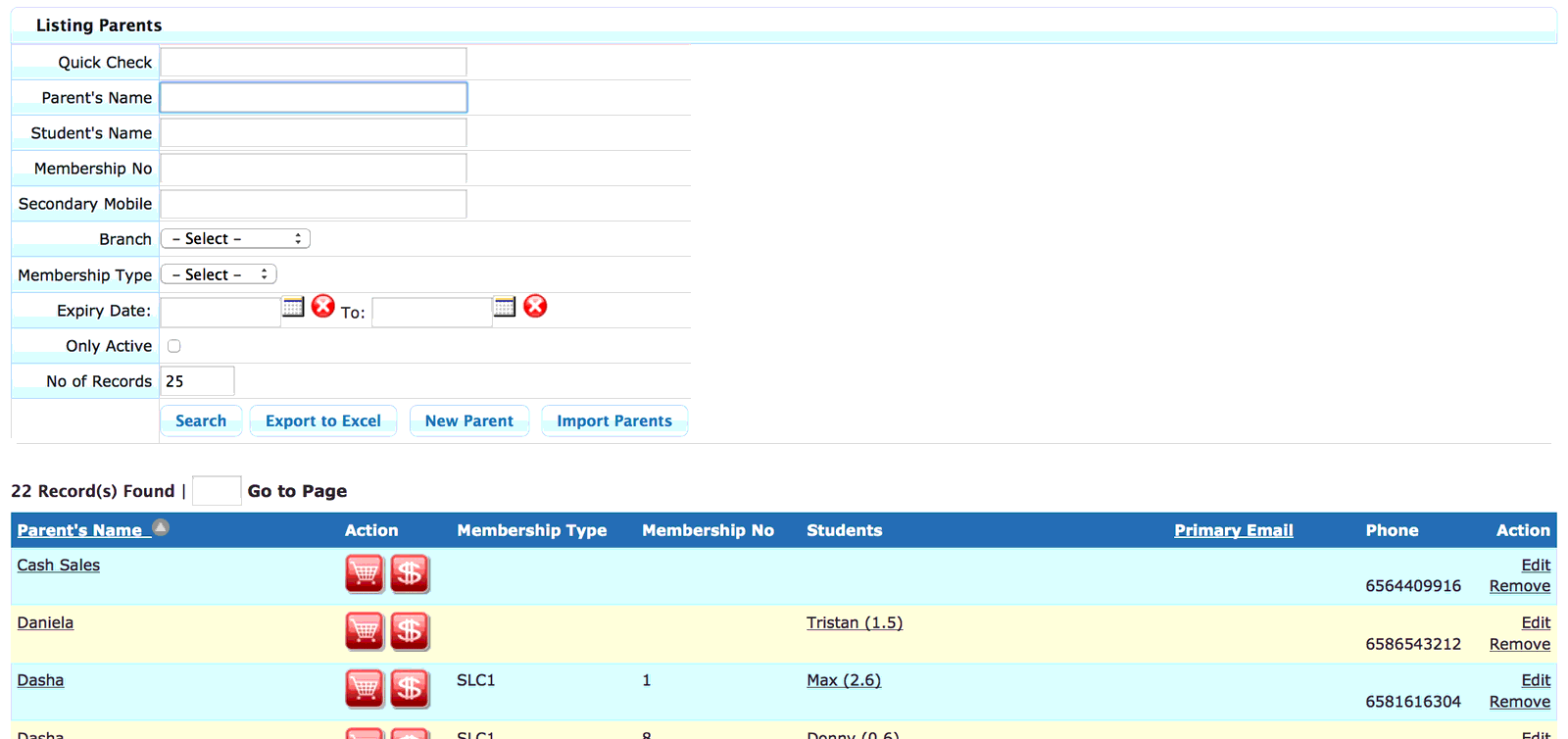Click the dollar payment icon for Daniela
Image resolution: width=1568 pixels, height=739 pixels.
pyautogui.click(x=410, y=632)
